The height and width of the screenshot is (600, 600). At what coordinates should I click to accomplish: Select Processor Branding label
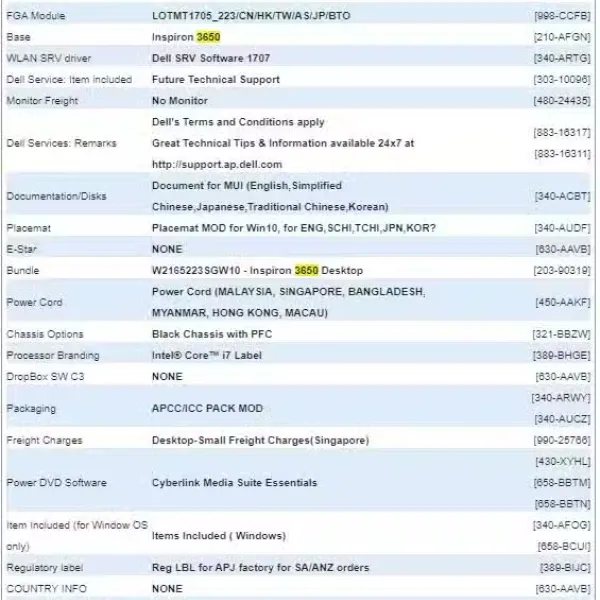53,355
